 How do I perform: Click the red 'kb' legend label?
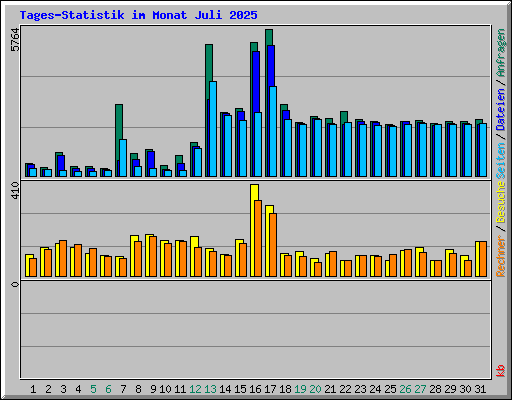click(501, 371)
